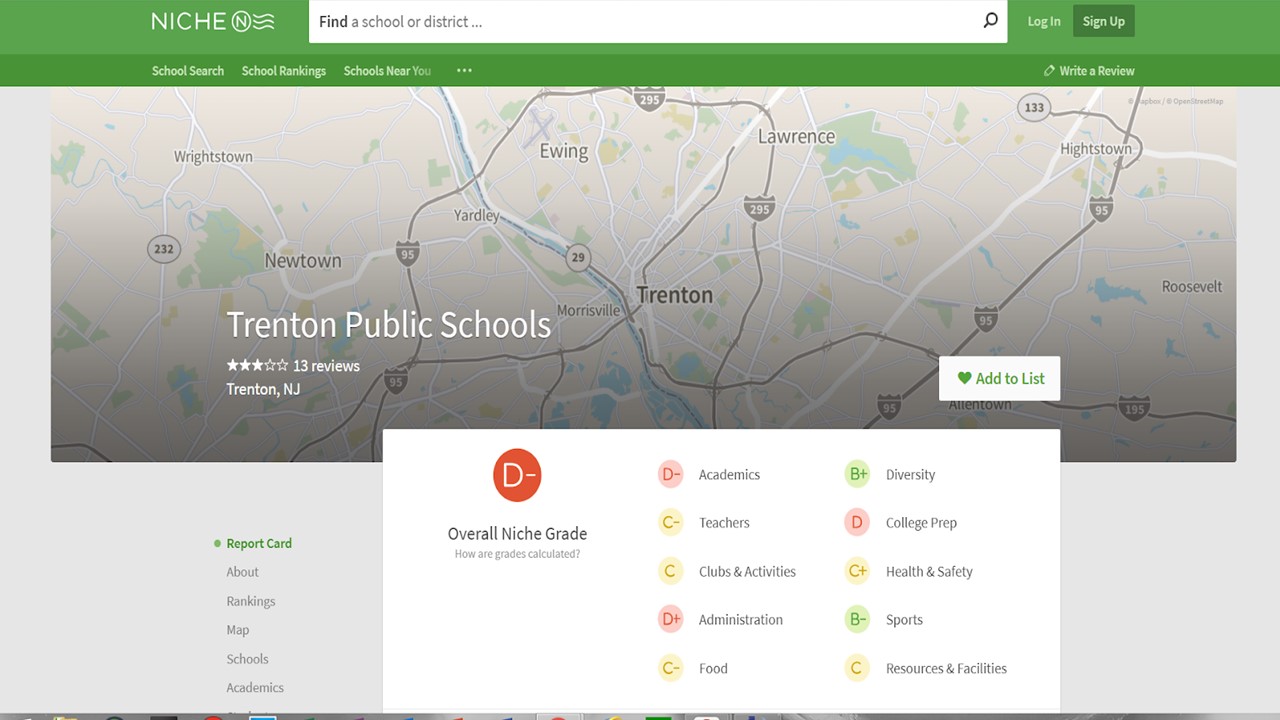Click the Resources & Facilities C grade circle

pyautogui.click(x=857, y=668)
